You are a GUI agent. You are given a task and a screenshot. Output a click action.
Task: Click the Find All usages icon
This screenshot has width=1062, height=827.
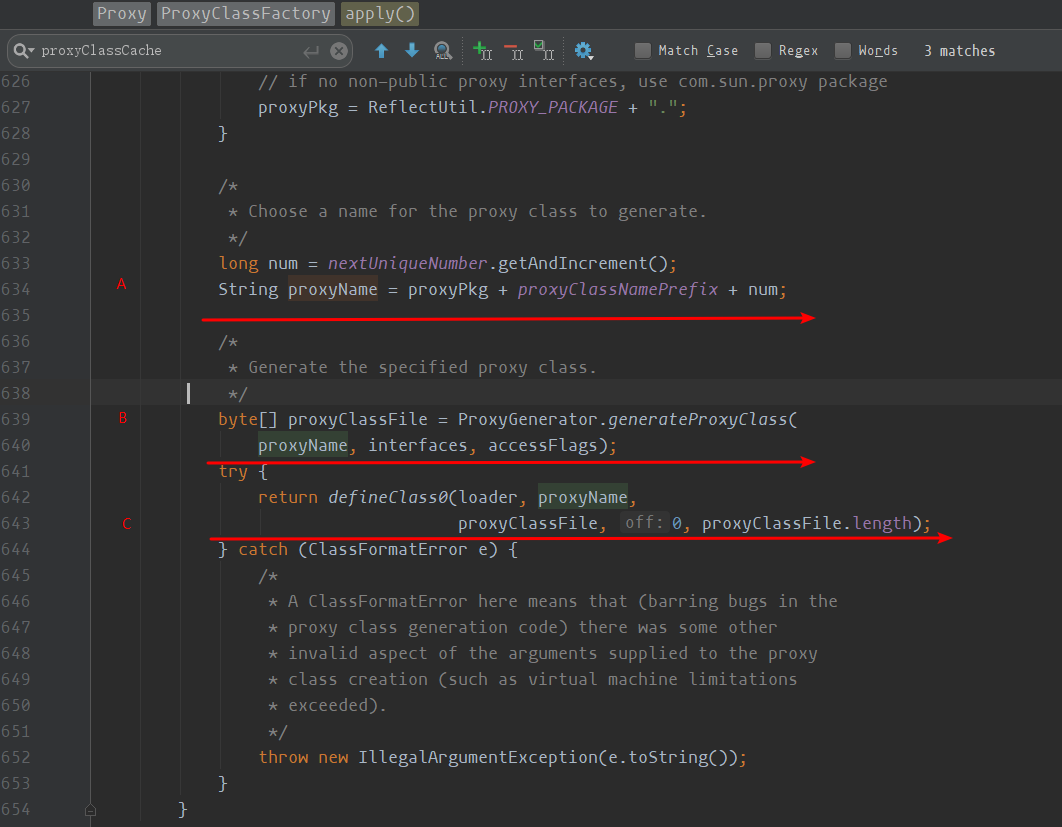(443, 51)
